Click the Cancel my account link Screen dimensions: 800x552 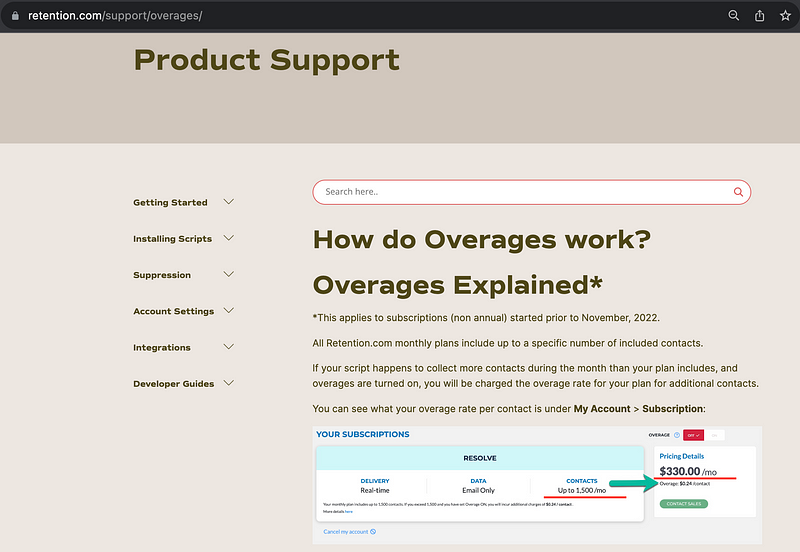click(x=345, y=532)
